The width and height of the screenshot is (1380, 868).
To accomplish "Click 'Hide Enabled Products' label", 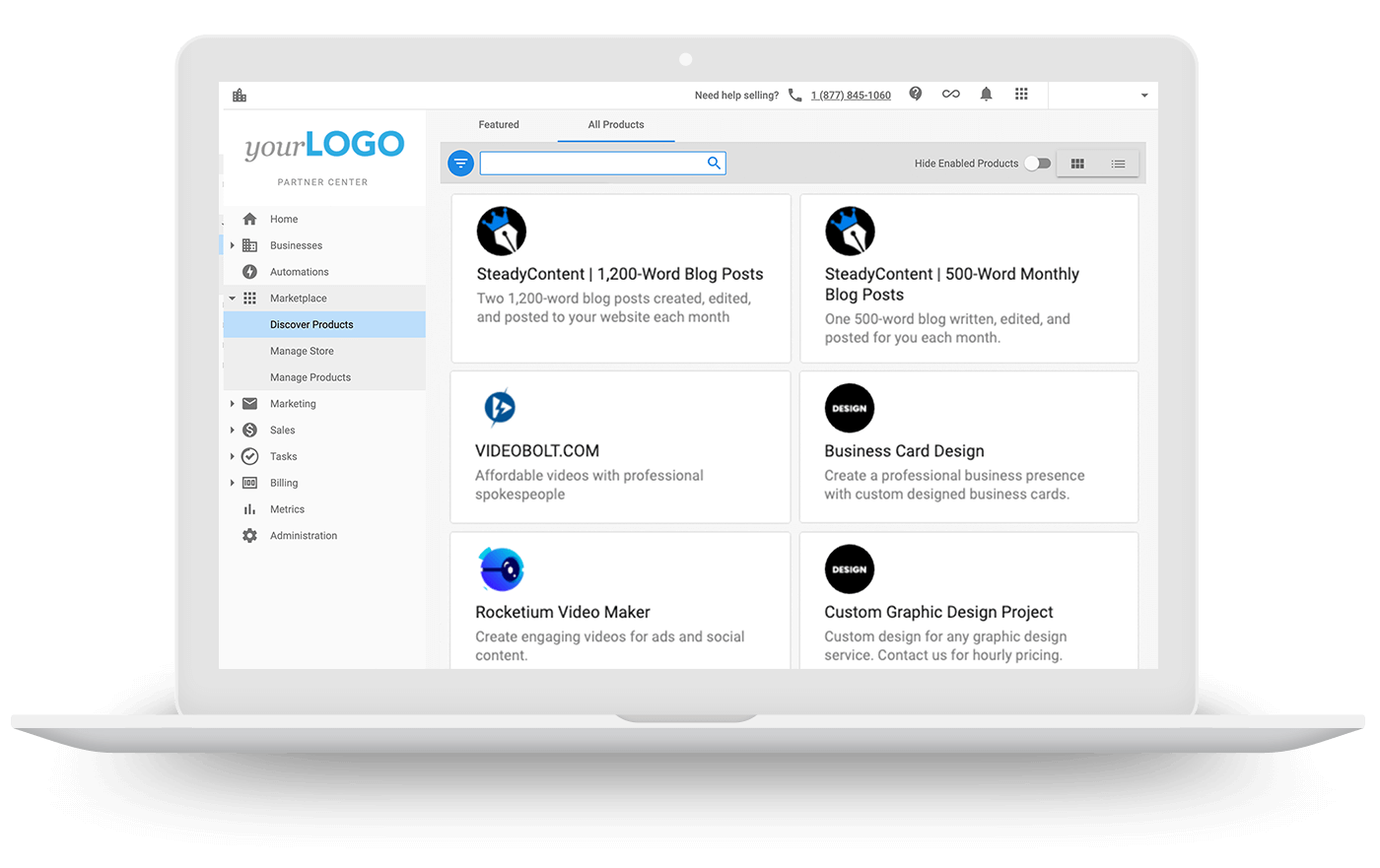I will pos(966,164).
